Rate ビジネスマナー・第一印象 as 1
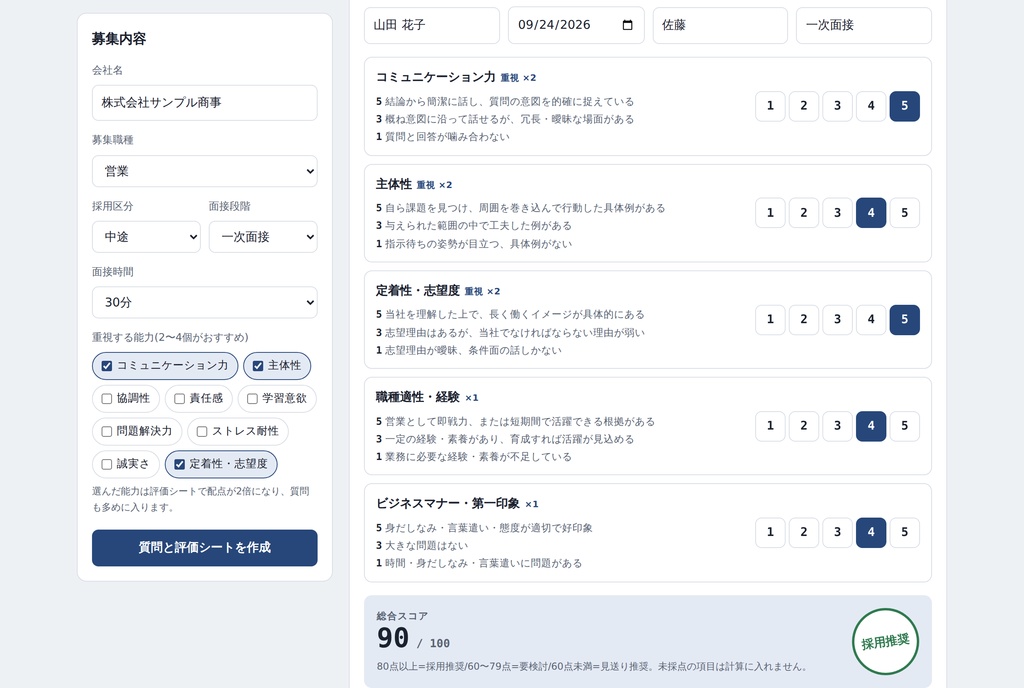Viewport: 1024px width, 688px height. click(771, 532)
